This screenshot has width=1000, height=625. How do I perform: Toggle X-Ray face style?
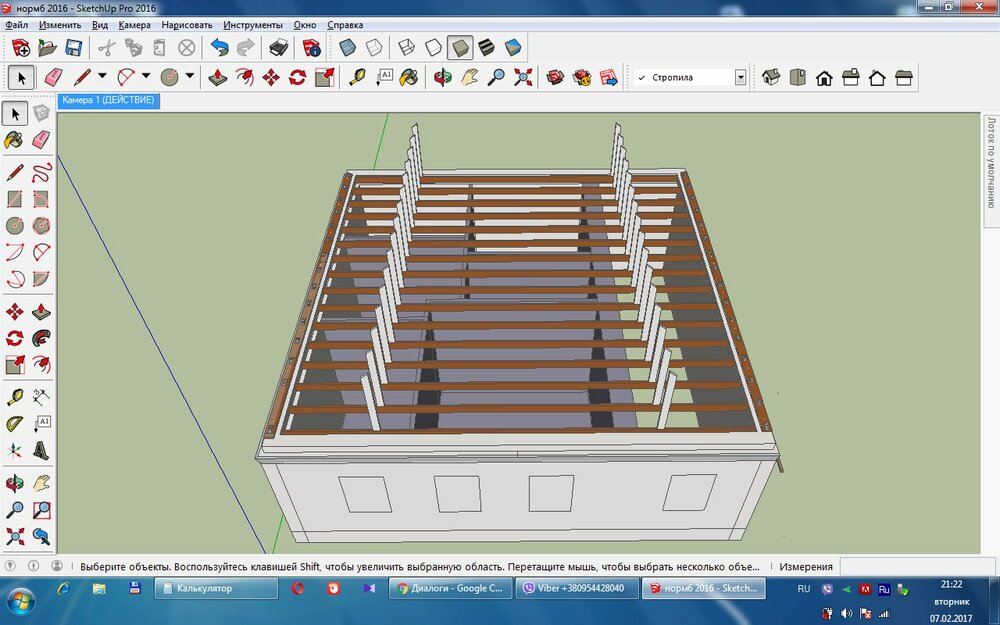(x=347, y=47)
